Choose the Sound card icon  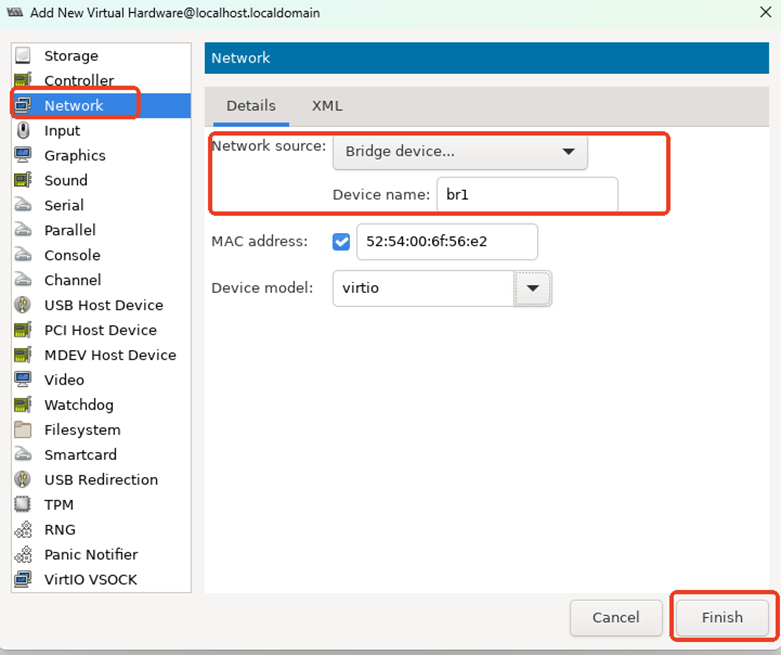click(23, 180)
